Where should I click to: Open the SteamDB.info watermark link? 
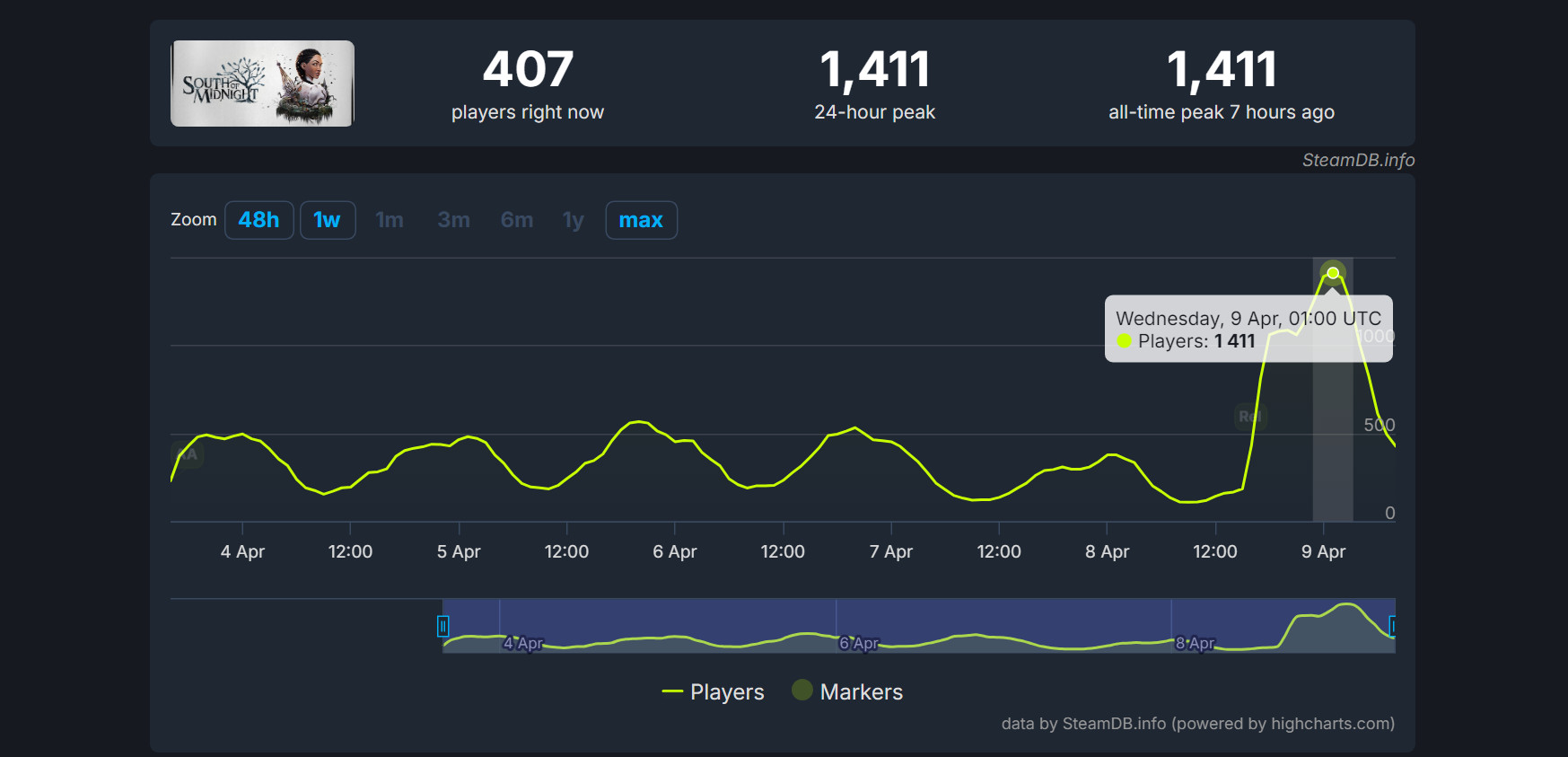pyautogui.click(x=1358, y=160)
